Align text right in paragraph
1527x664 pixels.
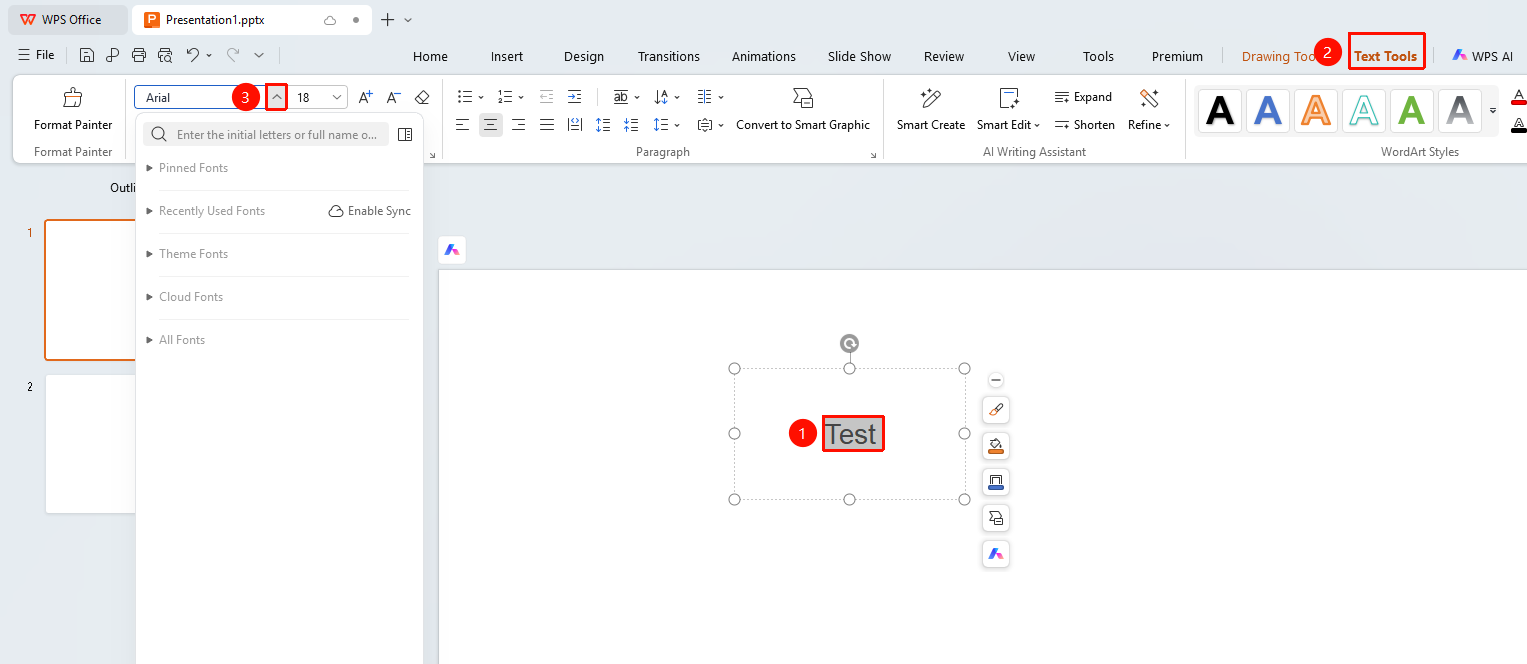coord(519,125)
